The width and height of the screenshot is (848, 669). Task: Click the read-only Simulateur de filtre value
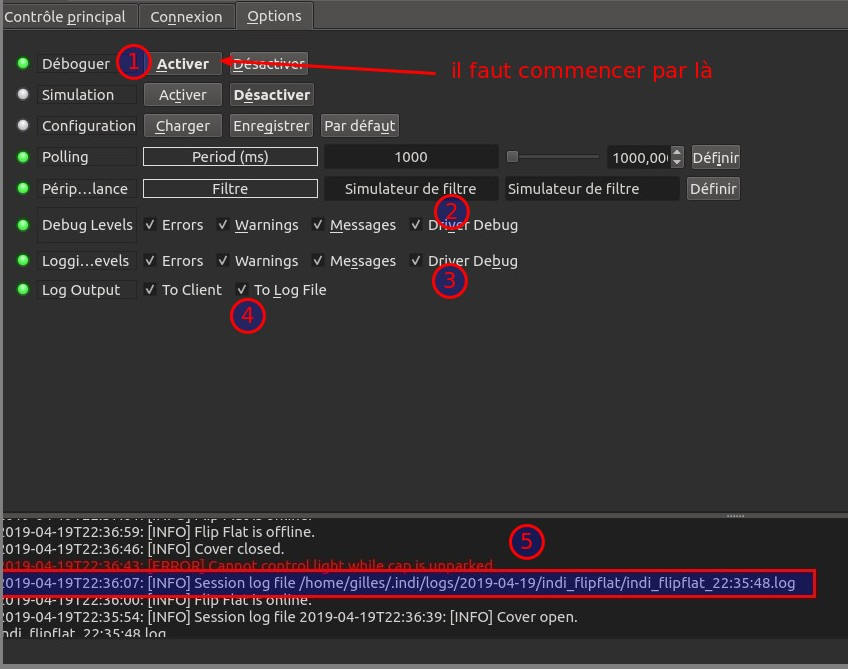point(411,189)
